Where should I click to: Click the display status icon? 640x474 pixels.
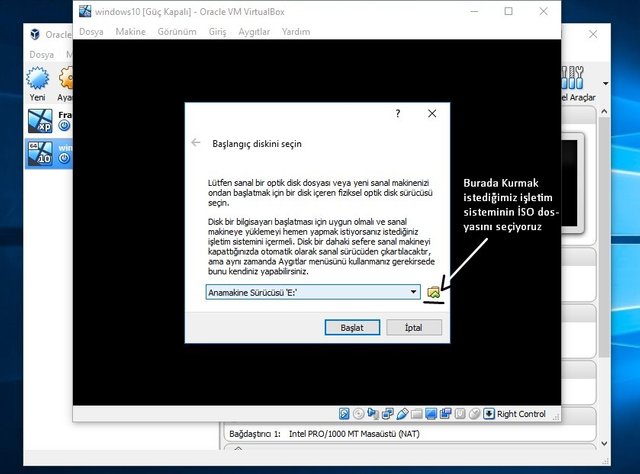(x=431, y=414)
